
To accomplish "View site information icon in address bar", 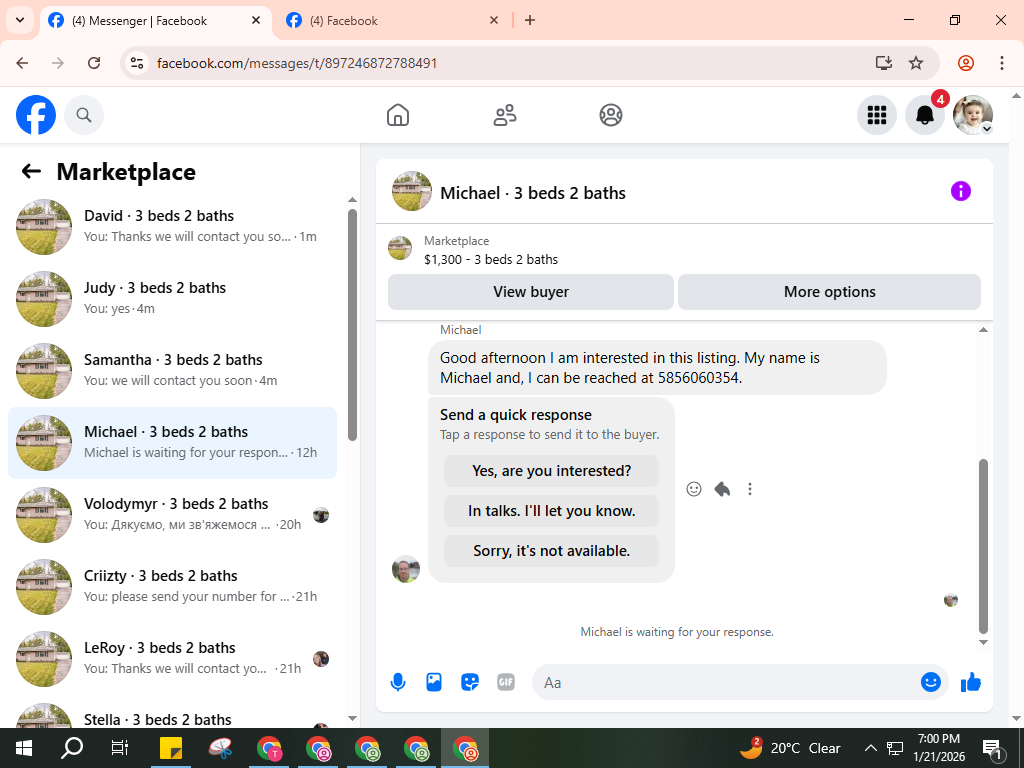I will pos(137,63).
